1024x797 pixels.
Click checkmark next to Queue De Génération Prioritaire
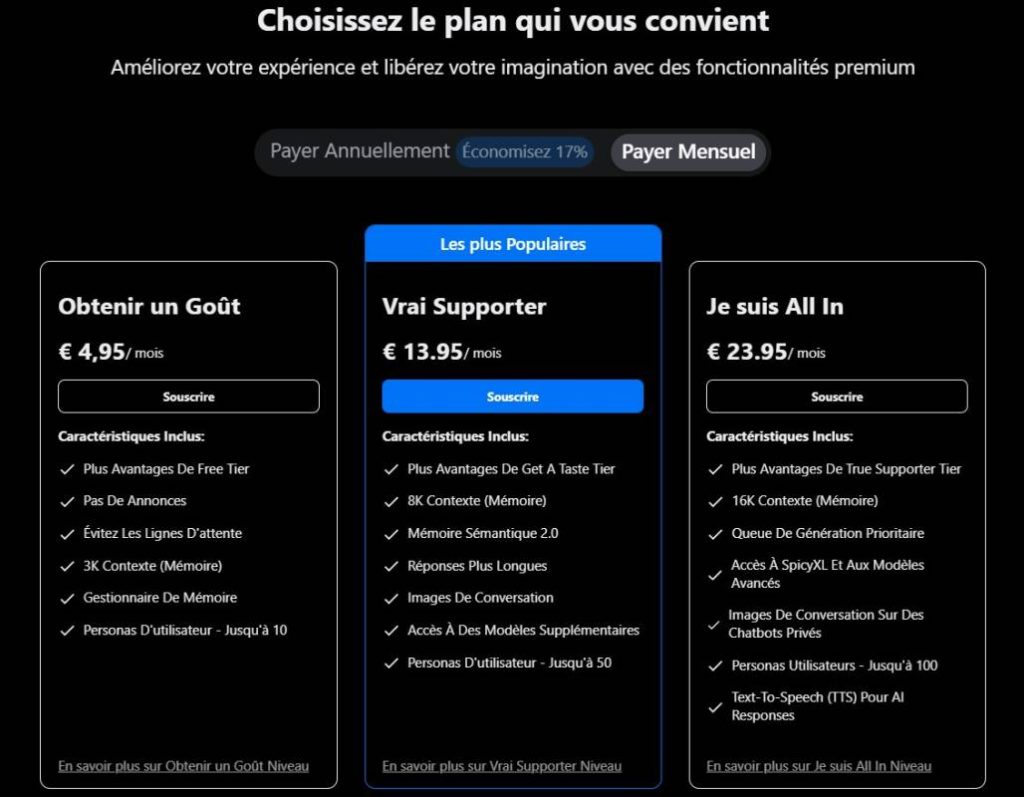pos(716,534)
